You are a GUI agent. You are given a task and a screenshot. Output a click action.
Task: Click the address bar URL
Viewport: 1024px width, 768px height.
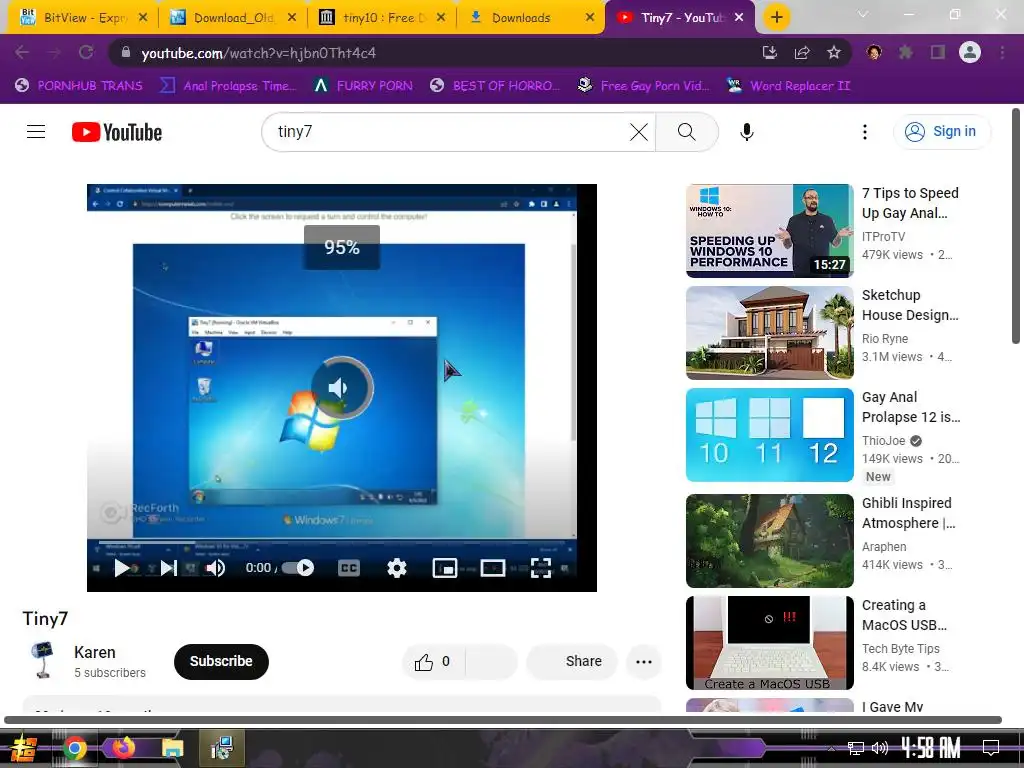(x=259, y=53)
